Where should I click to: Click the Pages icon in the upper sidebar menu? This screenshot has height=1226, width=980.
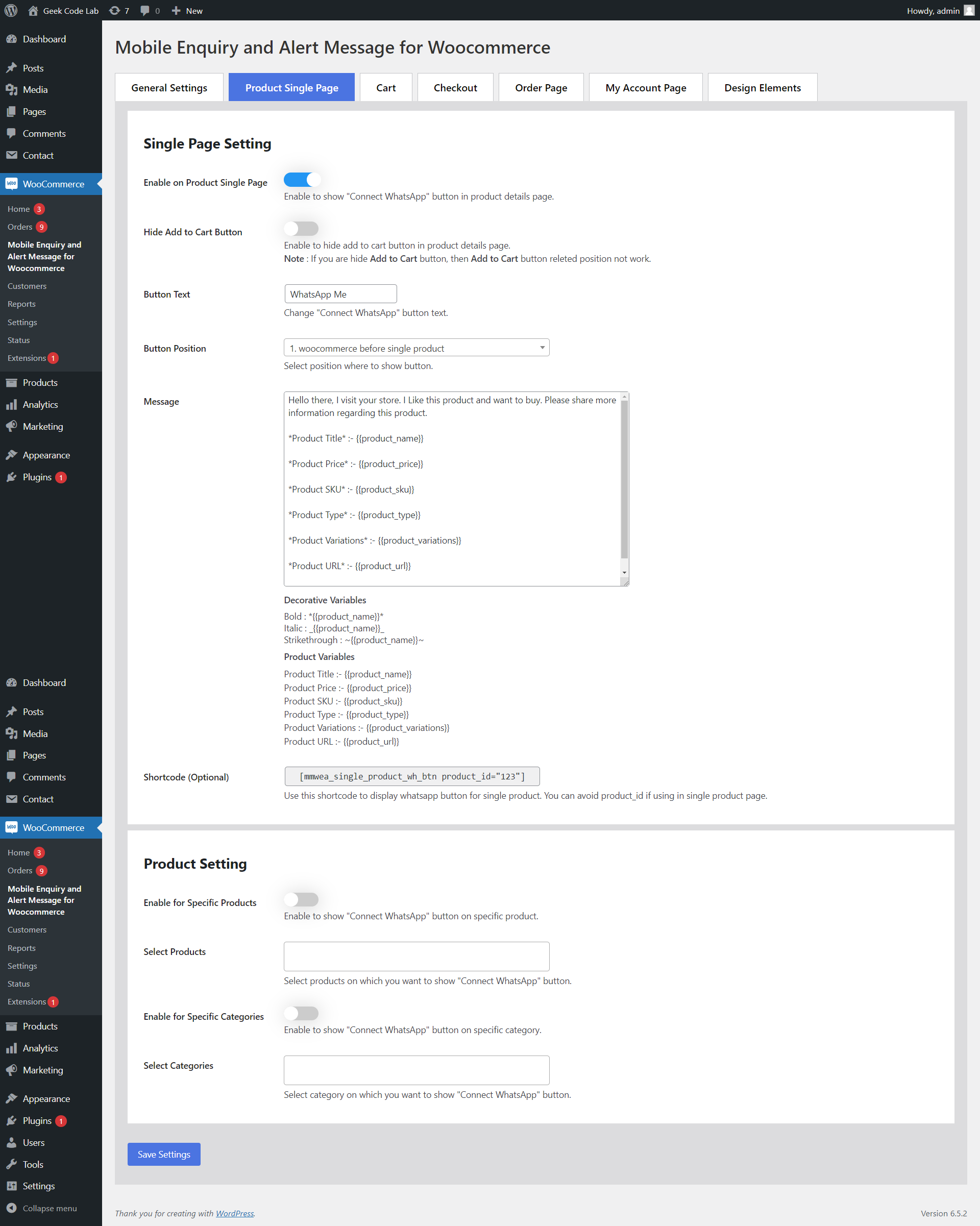tap(11, 111)
